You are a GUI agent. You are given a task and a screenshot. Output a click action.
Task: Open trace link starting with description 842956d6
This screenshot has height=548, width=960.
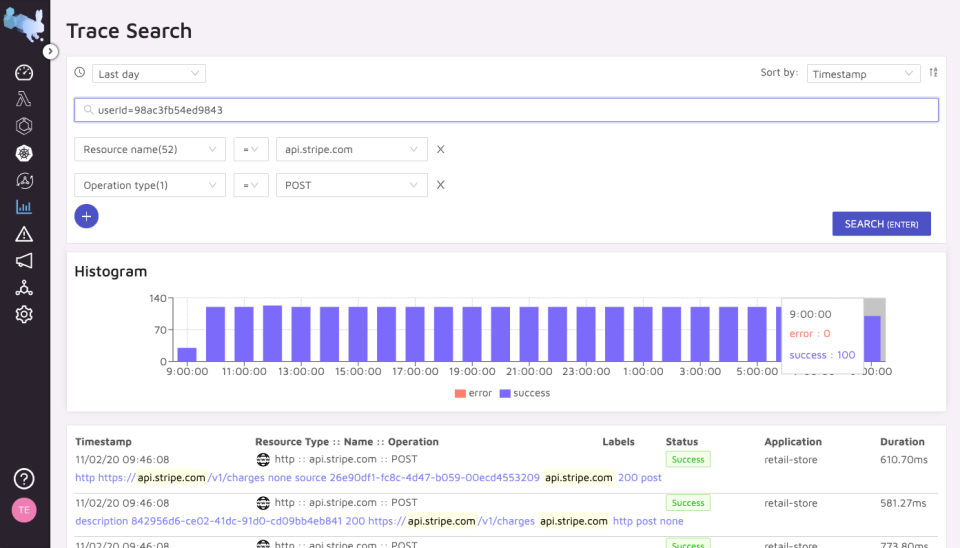tap(379, 521)
